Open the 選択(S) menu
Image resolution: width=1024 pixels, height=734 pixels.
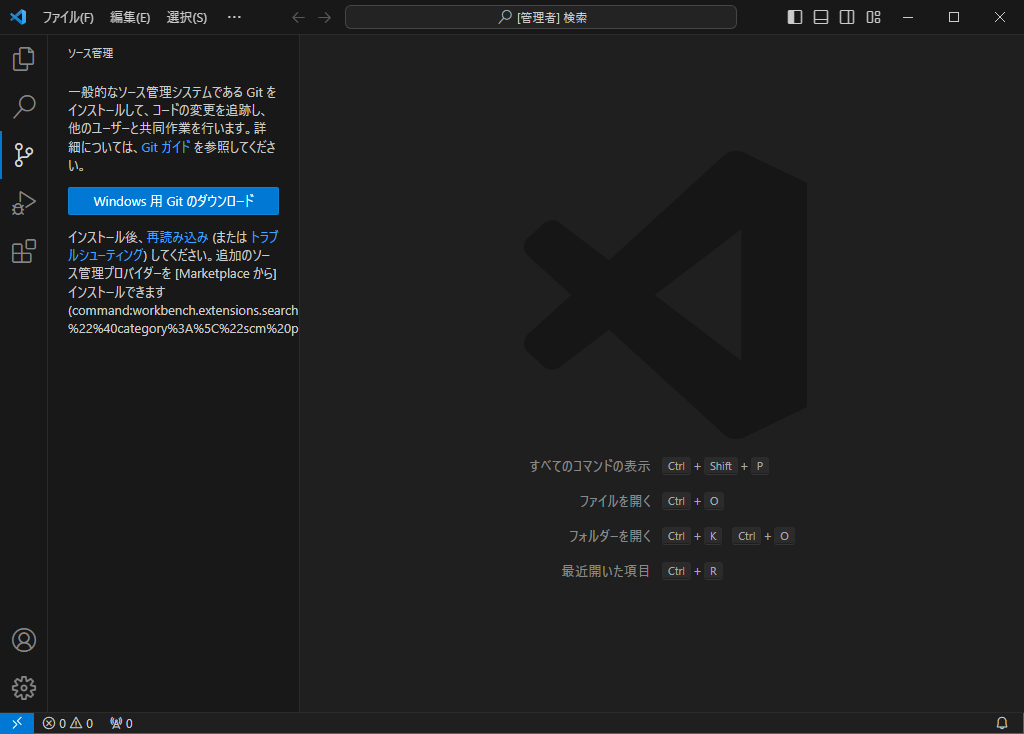187,18
